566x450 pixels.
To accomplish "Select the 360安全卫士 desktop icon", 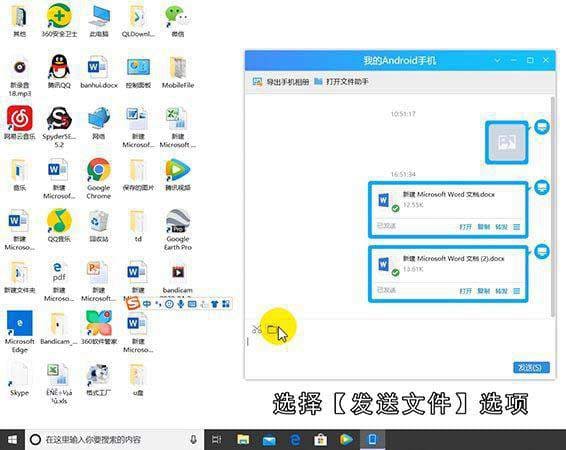I will [59, 21].
